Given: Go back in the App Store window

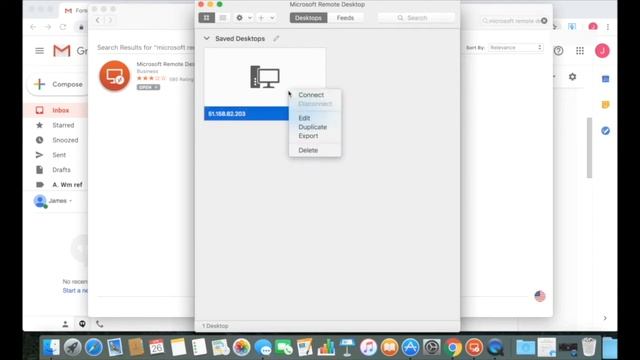Looking at the screenshot, I should click(x=98, y=20).
